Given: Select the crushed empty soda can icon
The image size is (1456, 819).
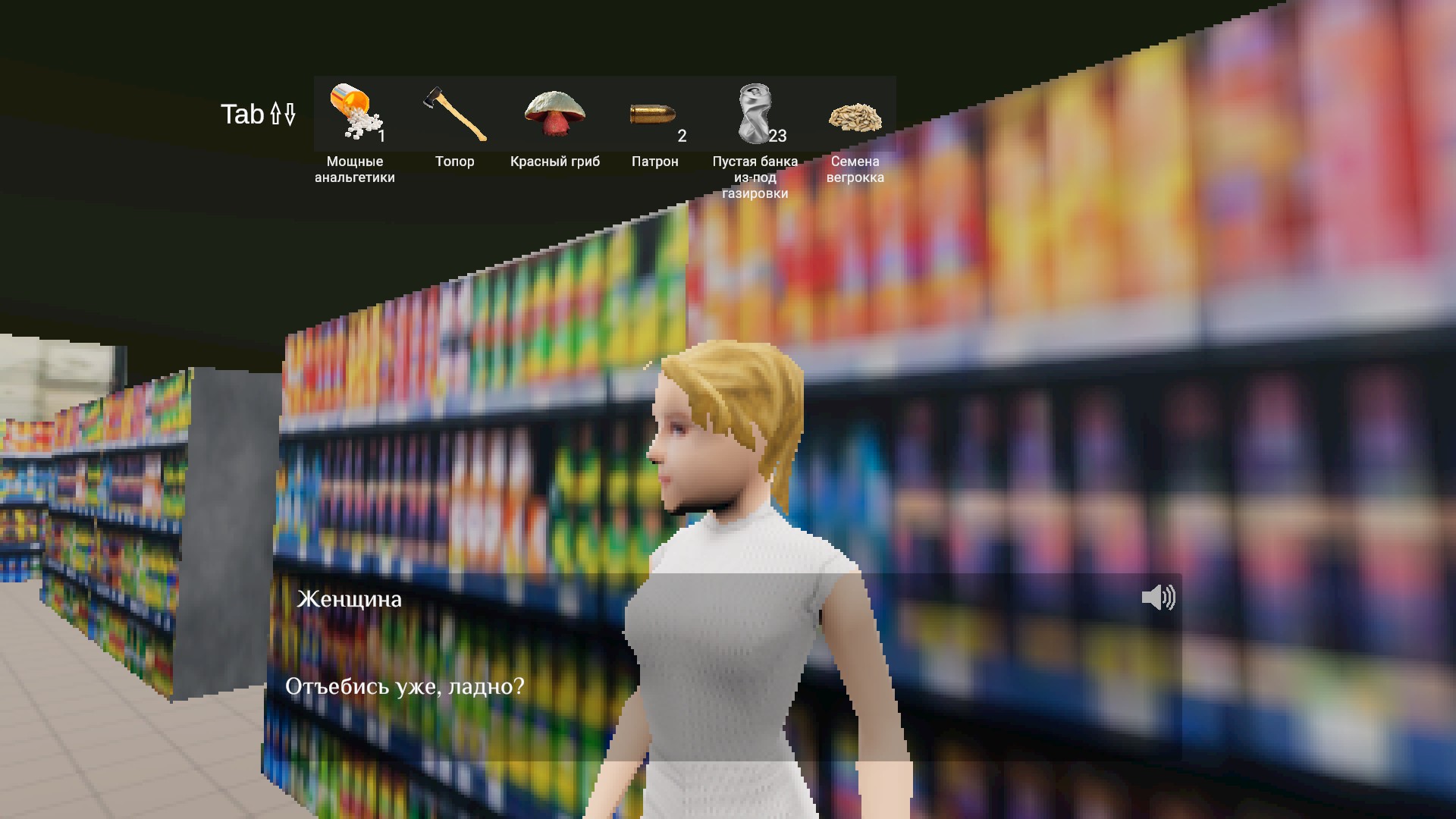Looking at the screenshot, I should (754, 113).
